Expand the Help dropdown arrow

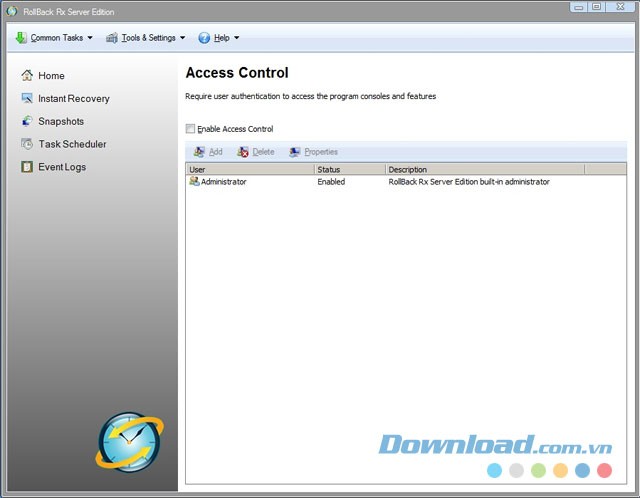point(237,38)
